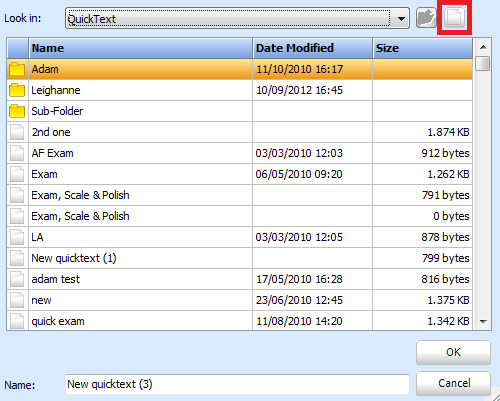Viewport: 500px width, 401px height.
Task: Click the AF Exam file icon
Action: [x=17, y=153]
